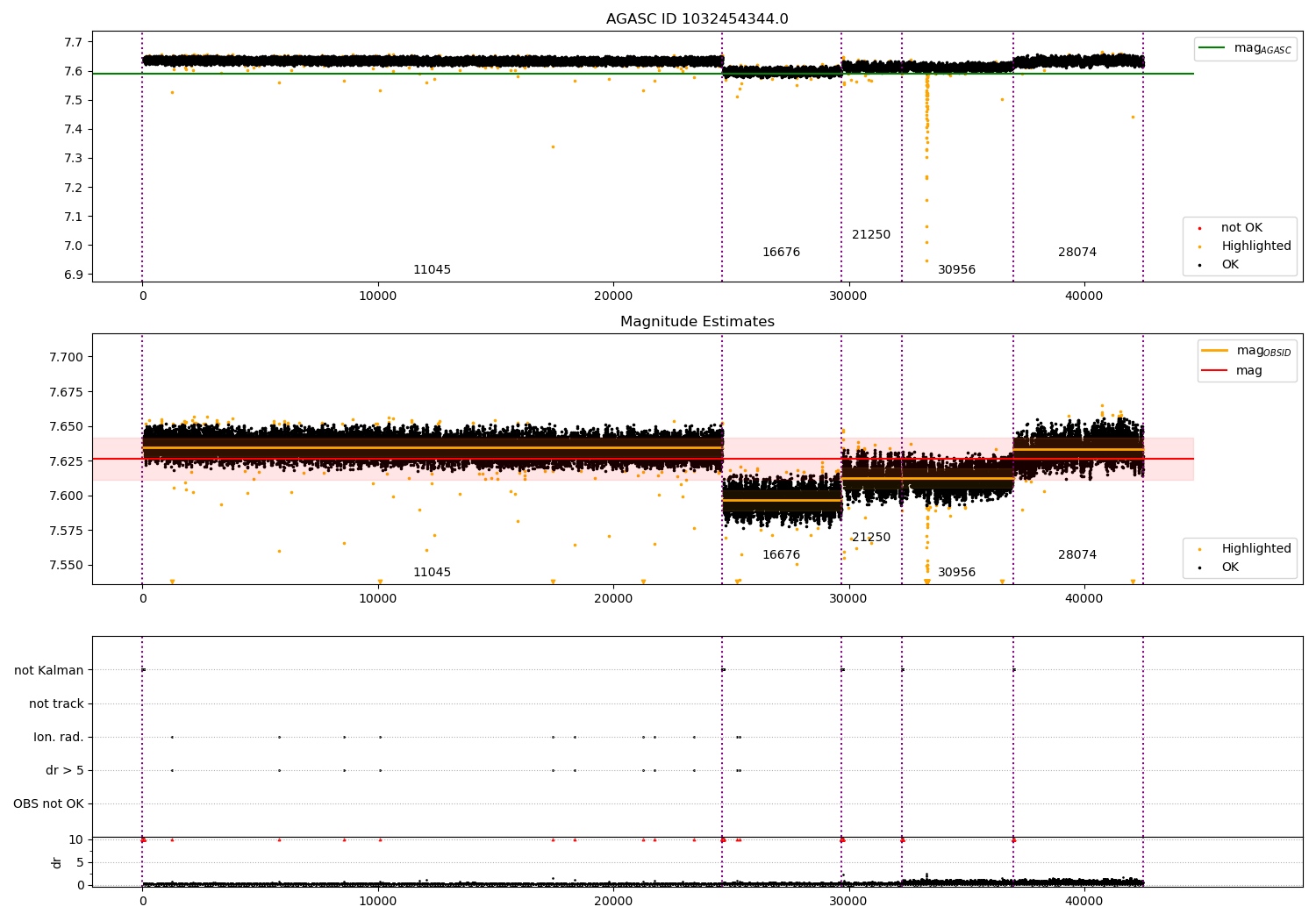
Task: Click 'Highlighted' legend entry in the top plot
Action: click(x=1255, y=246)
